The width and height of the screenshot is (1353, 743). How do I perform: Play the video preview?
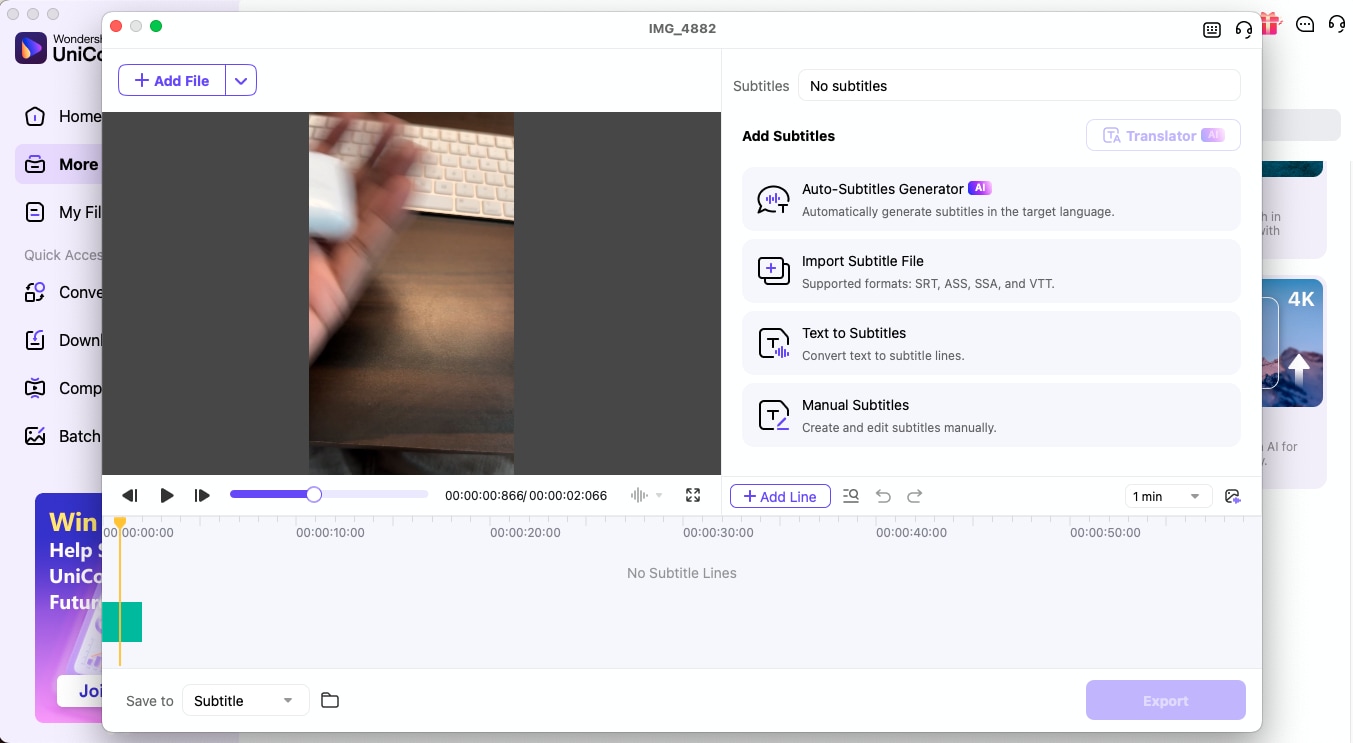point(167,495)
